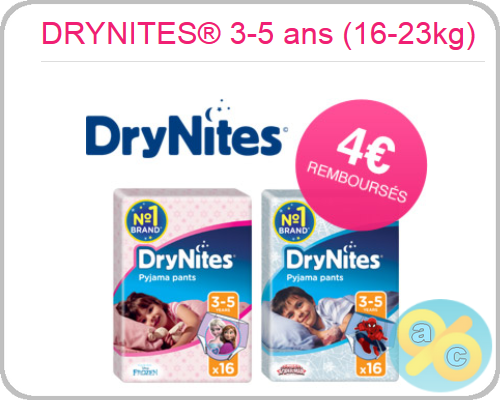
Task: Click No1 Brand badge on pink pack
Action: click(x=146, y=221)
